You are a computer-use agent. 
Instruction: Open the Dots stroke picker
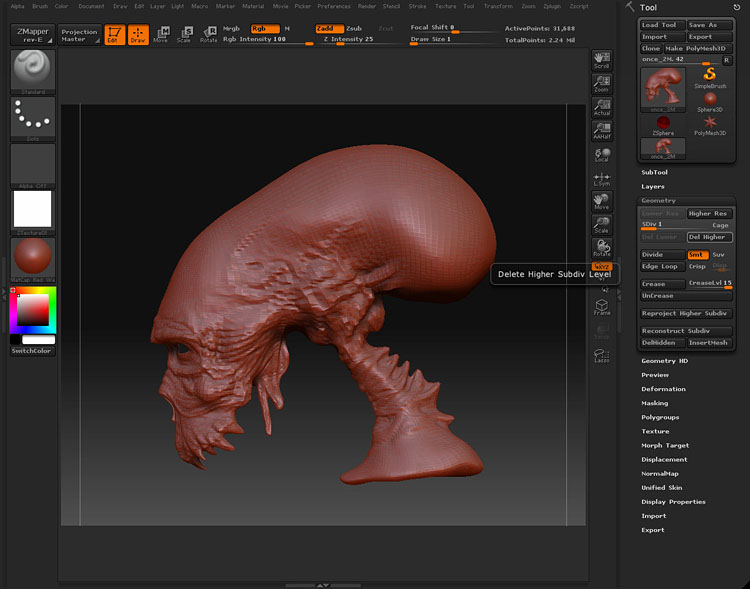click(x=32, y=118)
